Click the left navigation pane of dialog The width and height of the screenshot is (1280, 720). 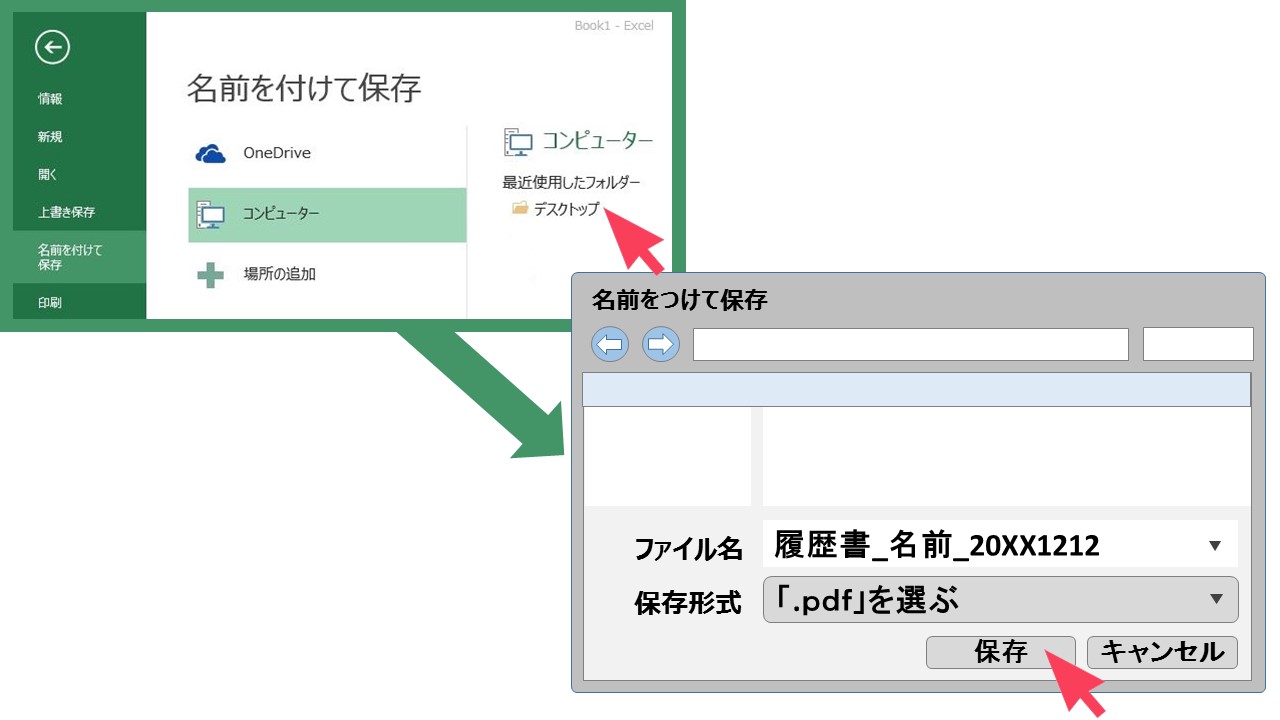click(x=667, y=456)
